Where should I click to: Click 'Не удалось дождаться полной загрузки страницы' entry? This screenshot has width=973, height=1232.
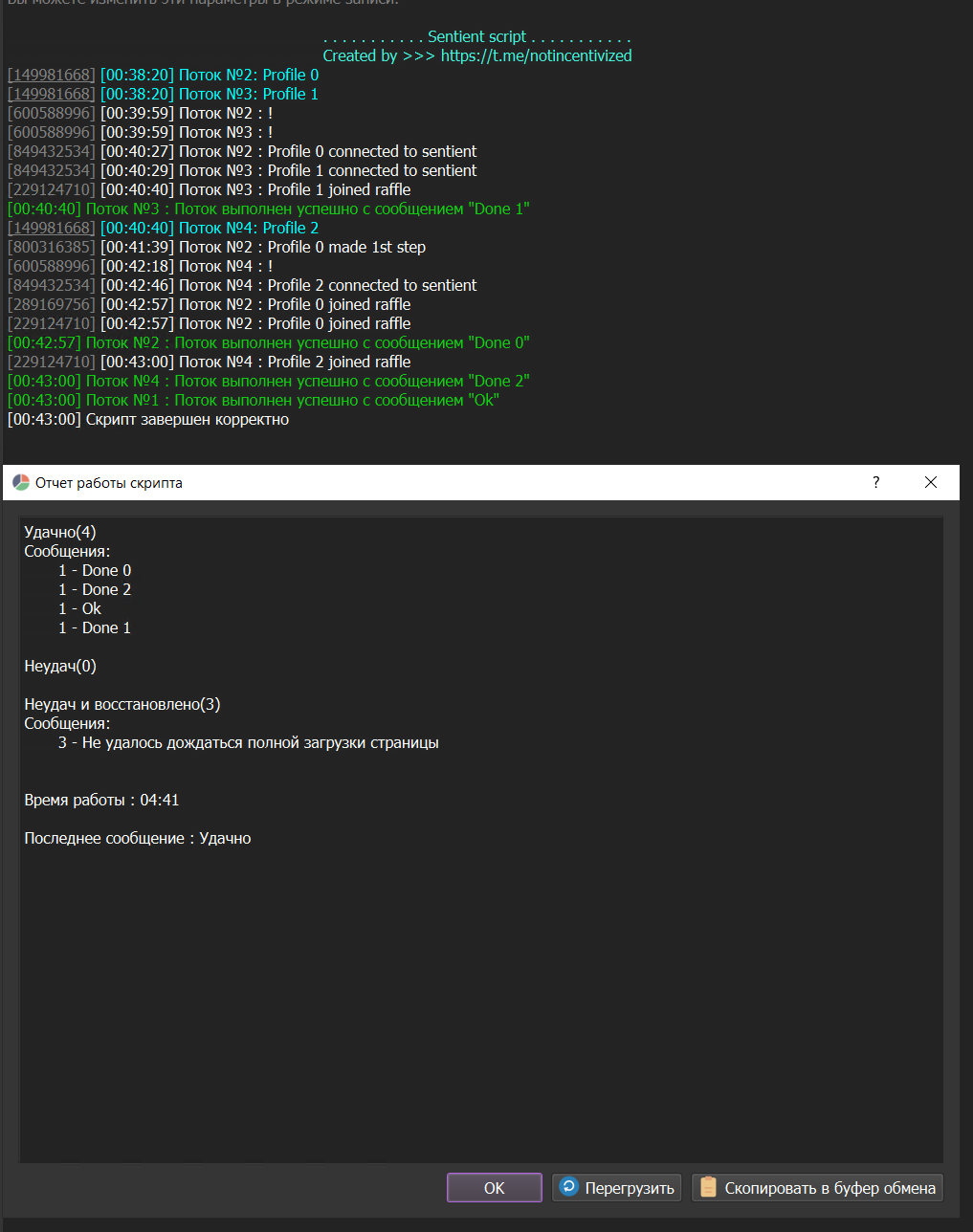pos(249,742)
